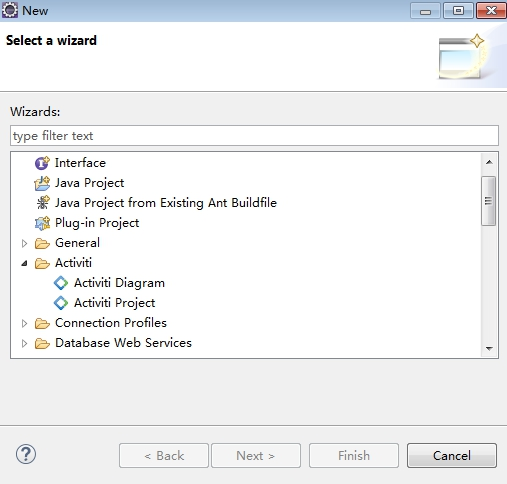Click the Eclipse icon in the title bar
Viewport: 507px width, 484px height.
click(x=10, y=10)
